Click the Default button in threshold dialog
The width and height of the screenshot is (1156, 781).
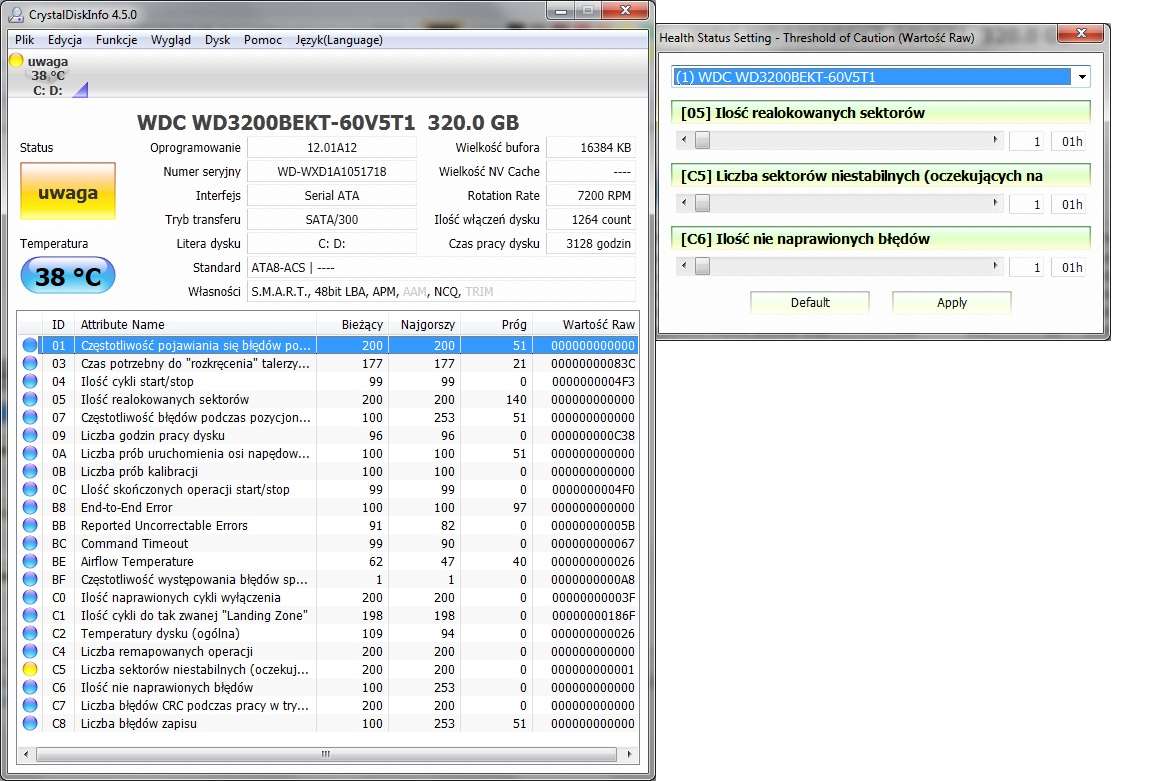point(809,302)
